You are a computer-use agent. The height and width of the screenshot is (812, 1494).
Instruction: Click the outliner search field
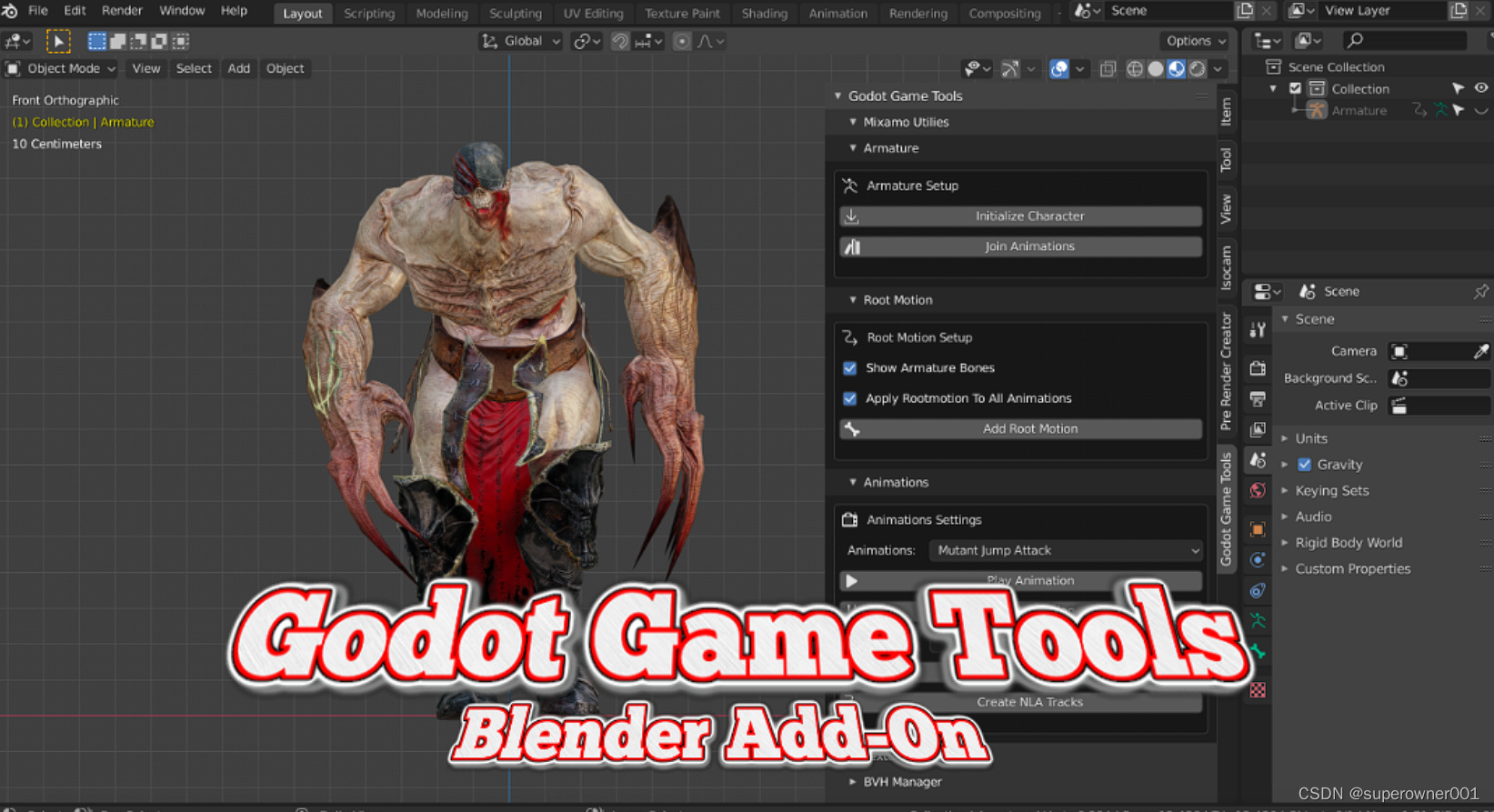[1405, 41]
